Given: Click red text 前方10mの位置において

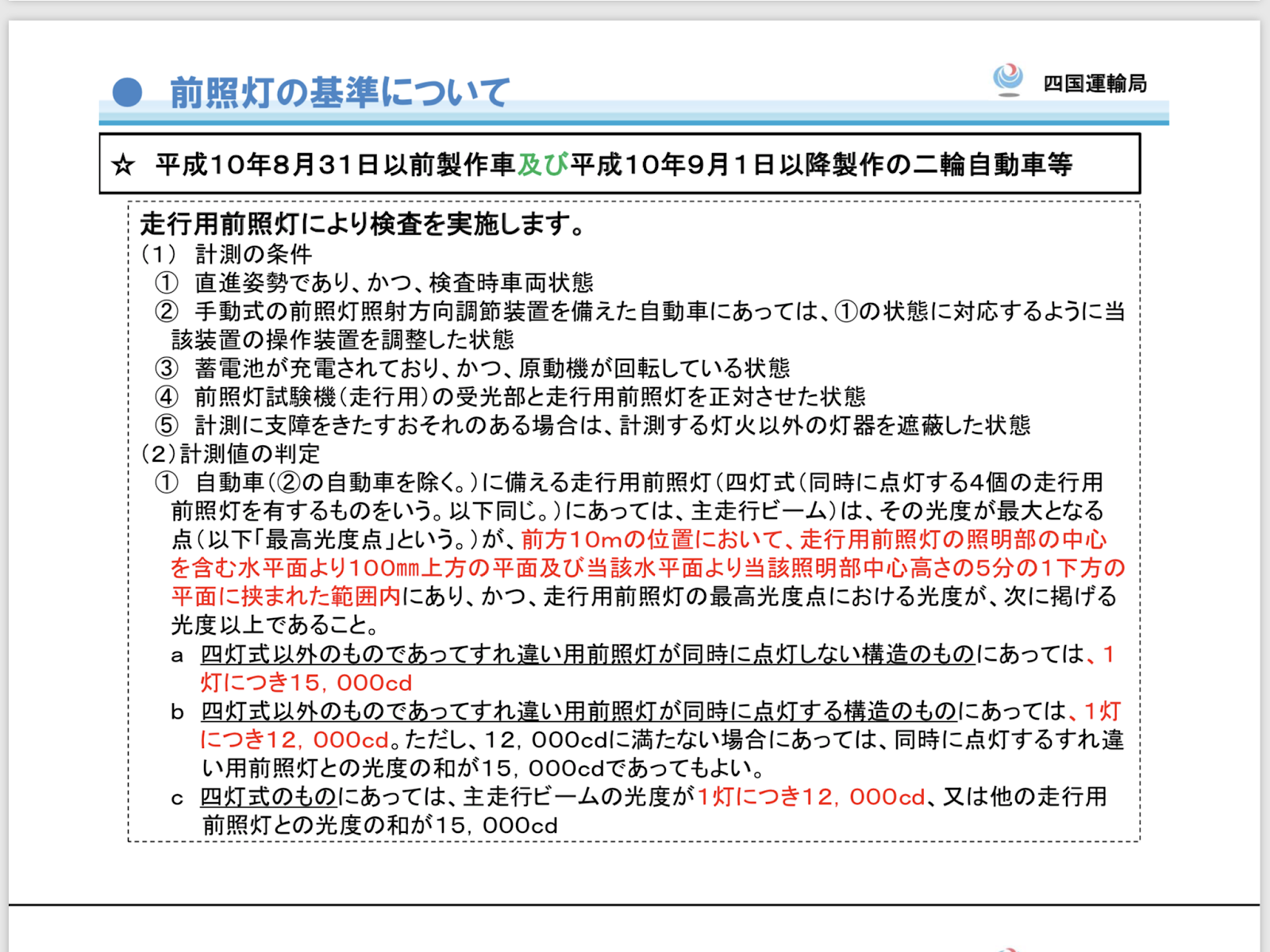Looking at the screenshot, I should coord(652,539).
